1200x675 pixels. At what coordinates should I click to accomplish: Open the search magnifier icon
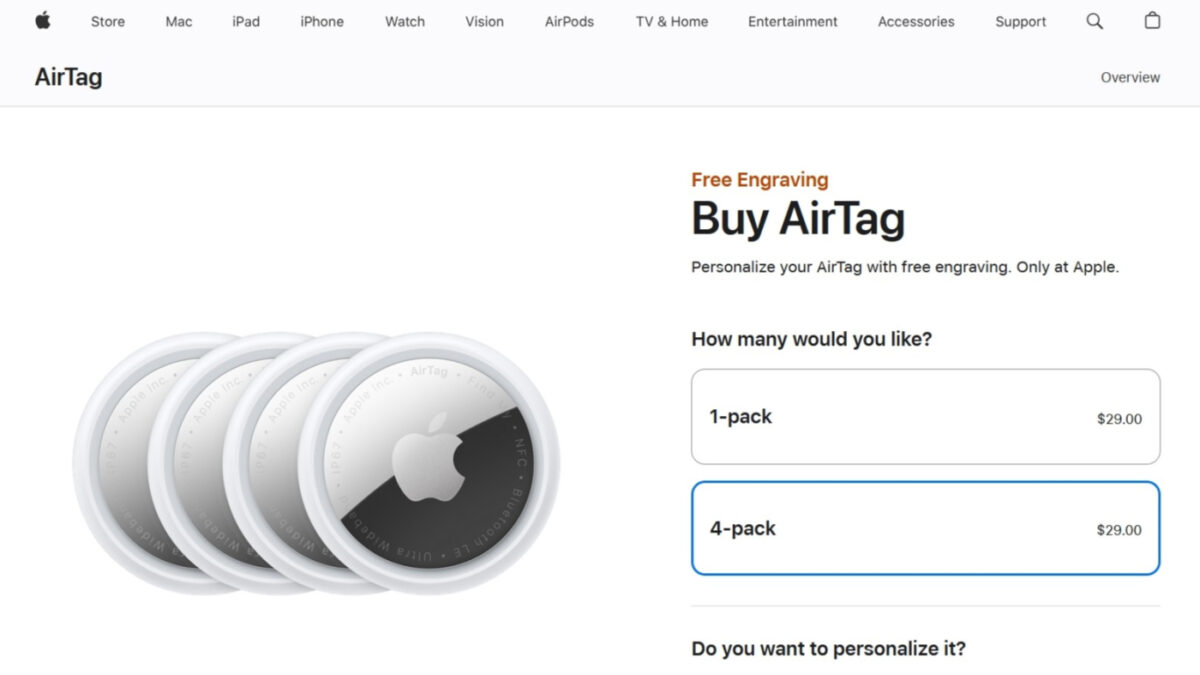[1095, 21]
